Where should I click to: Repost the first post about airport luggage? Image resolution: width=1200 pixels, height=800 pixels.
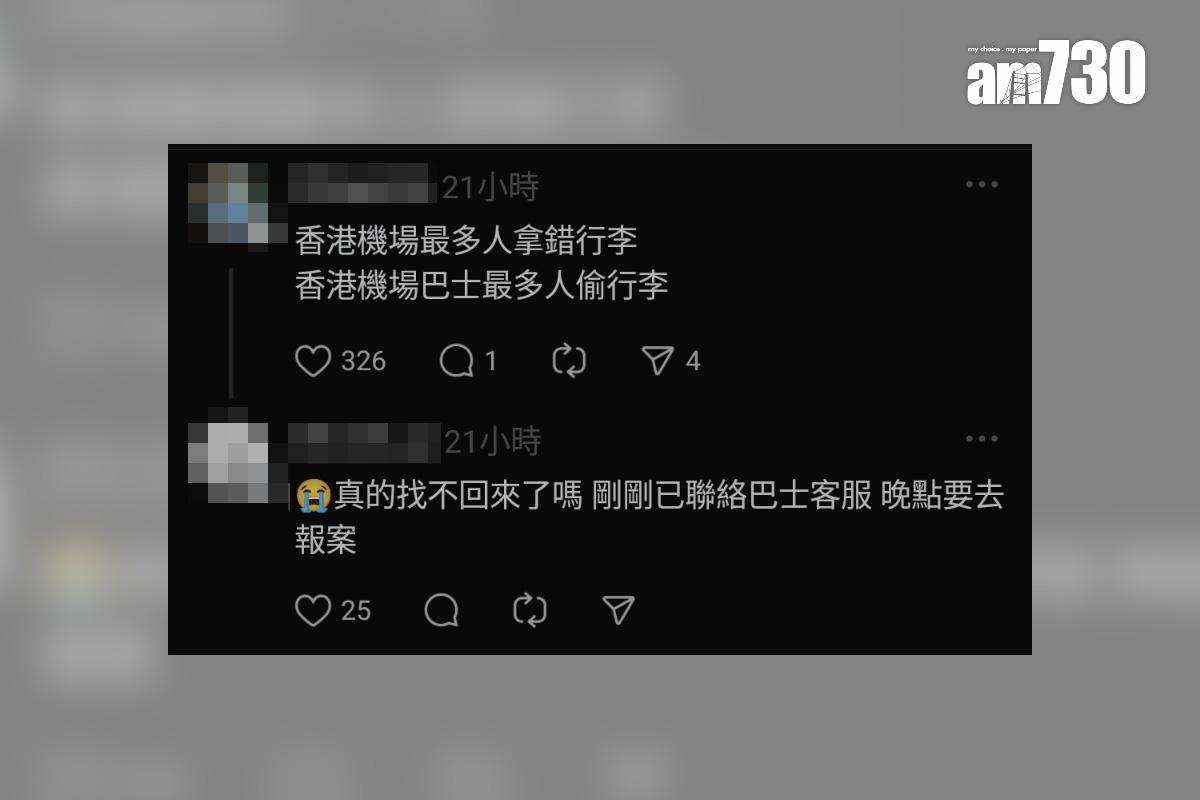point(569,361)
